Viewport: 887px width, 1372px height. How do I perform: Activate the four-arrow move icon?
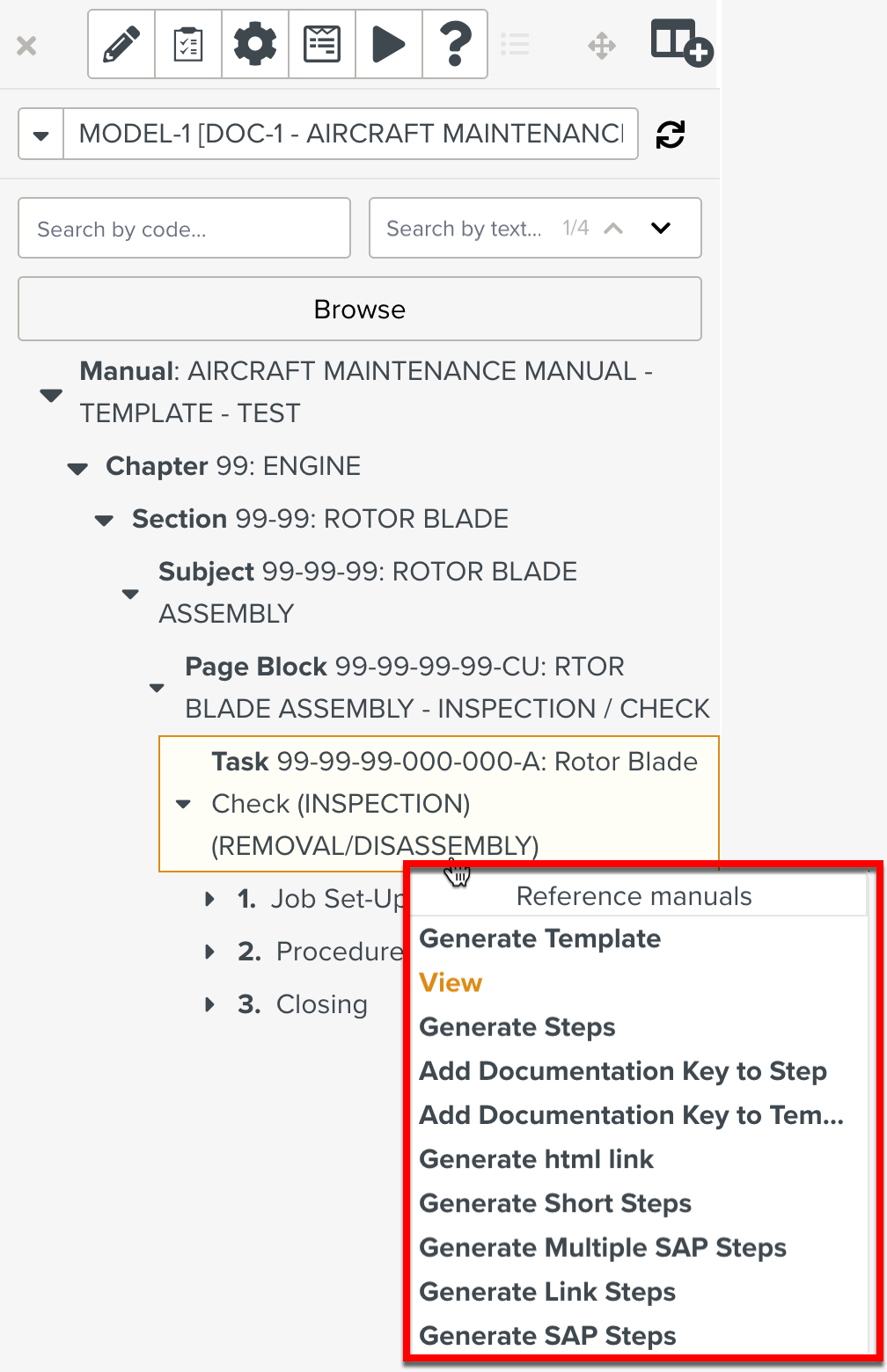pyautogui.click(x=602, y=44)
